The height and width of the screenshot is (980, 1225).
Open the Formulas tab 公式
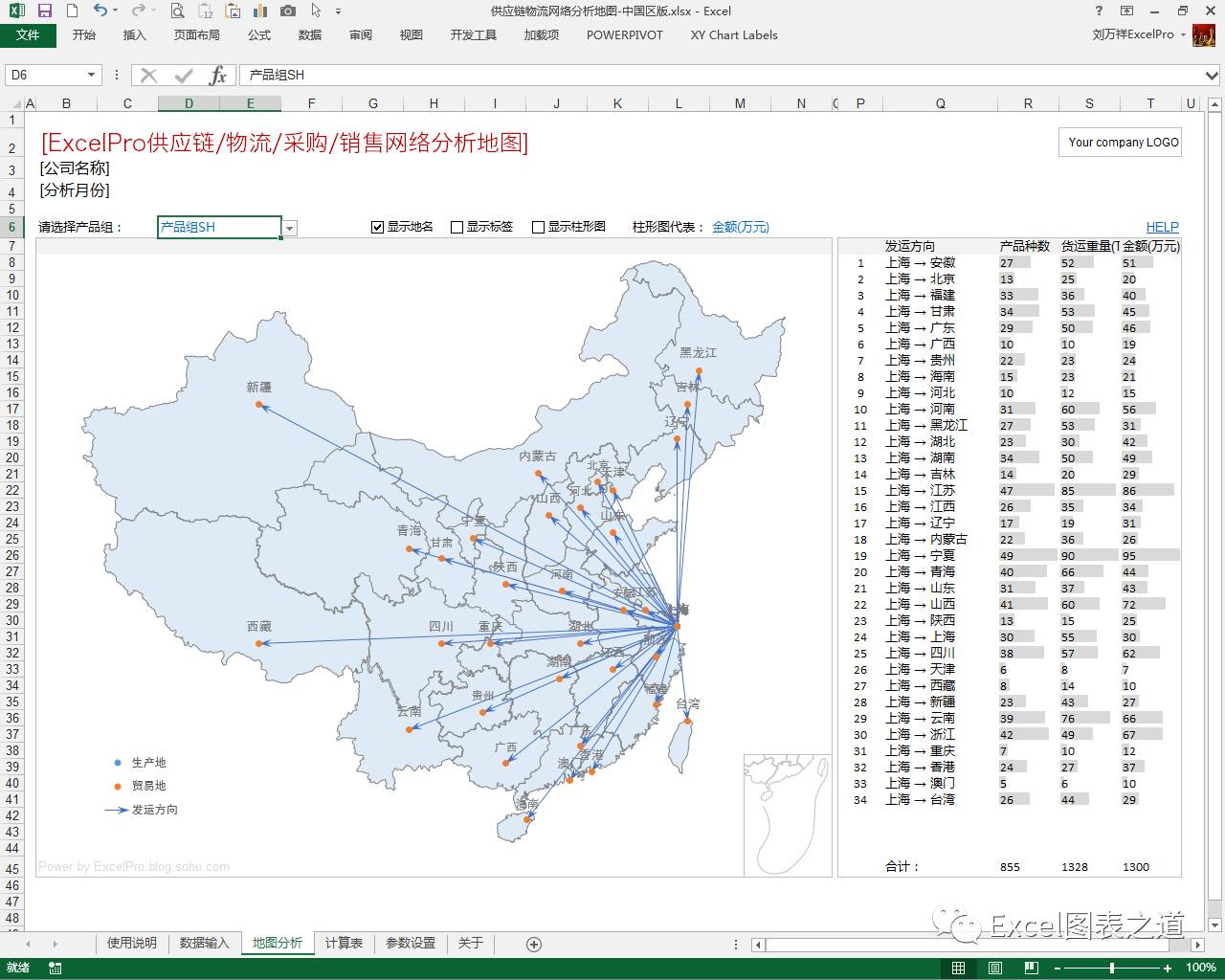coord(259,34)
